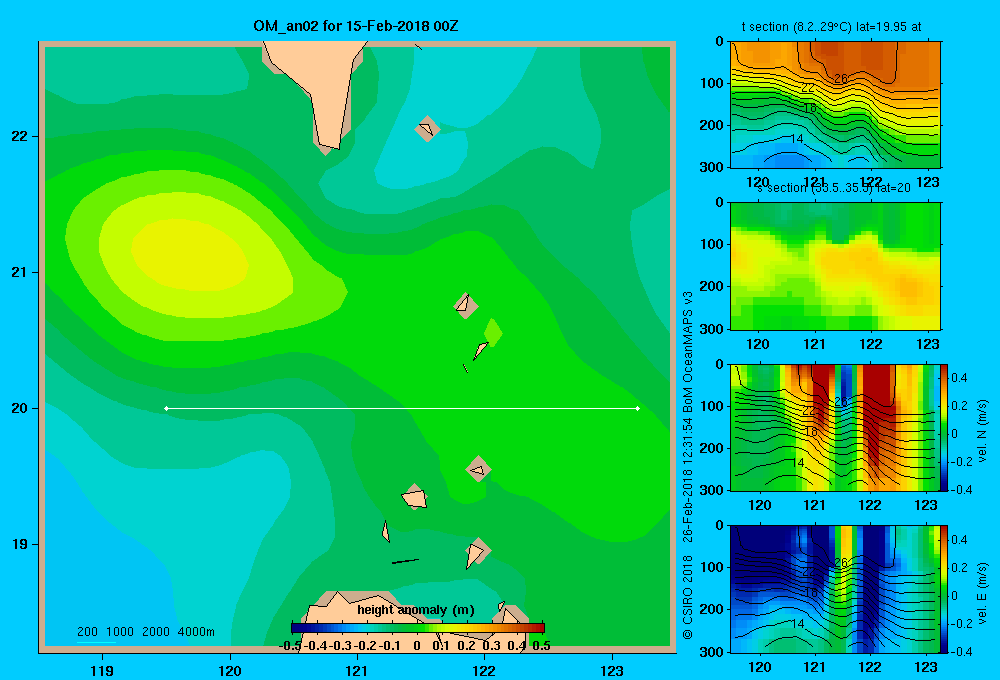1000x680 pixels.
Task: Click the vel. N velocity color bar
Action: pyautogui.click(x=945, y=427)
